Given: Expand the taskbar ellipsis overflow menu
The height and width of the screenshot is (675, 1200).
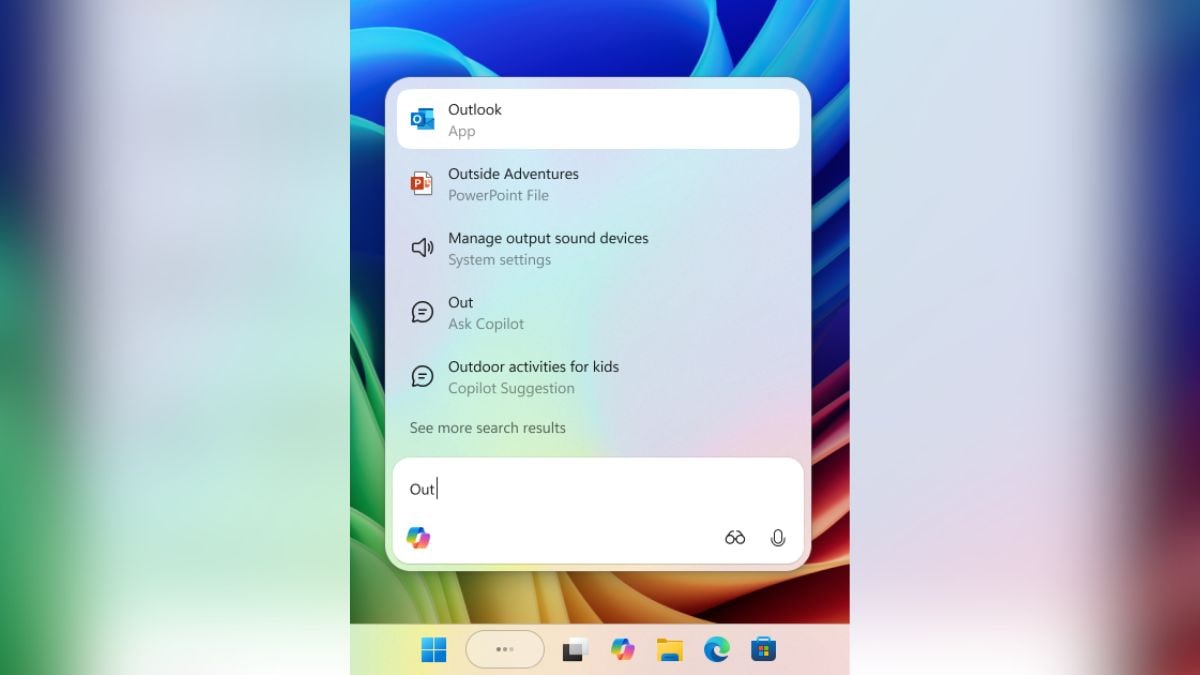Looking at the screenshot, I should [x=505, y=649].
